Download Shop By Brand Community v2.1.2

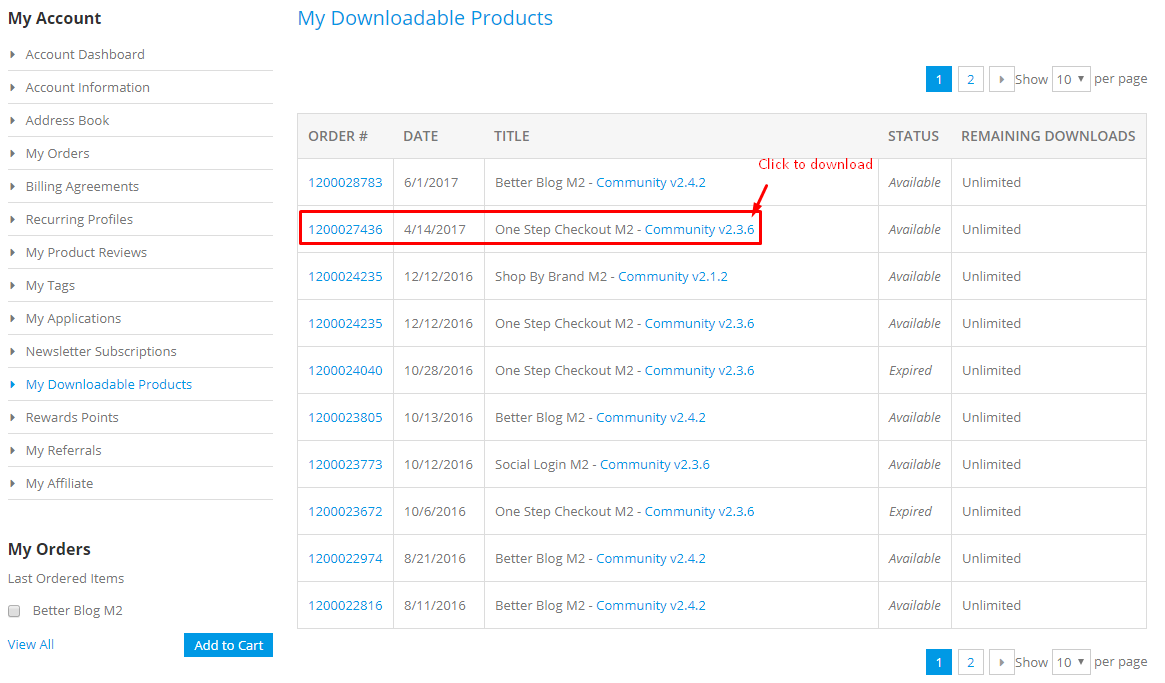[673, 276]
